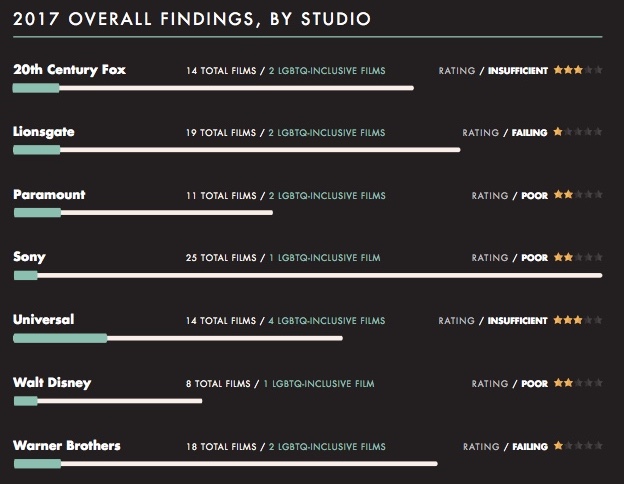Click '14 TOTAL FILMS' in the 20th Century Fox row
The height and width of the screenshot is (484, 624).
(x=221, y=71)
